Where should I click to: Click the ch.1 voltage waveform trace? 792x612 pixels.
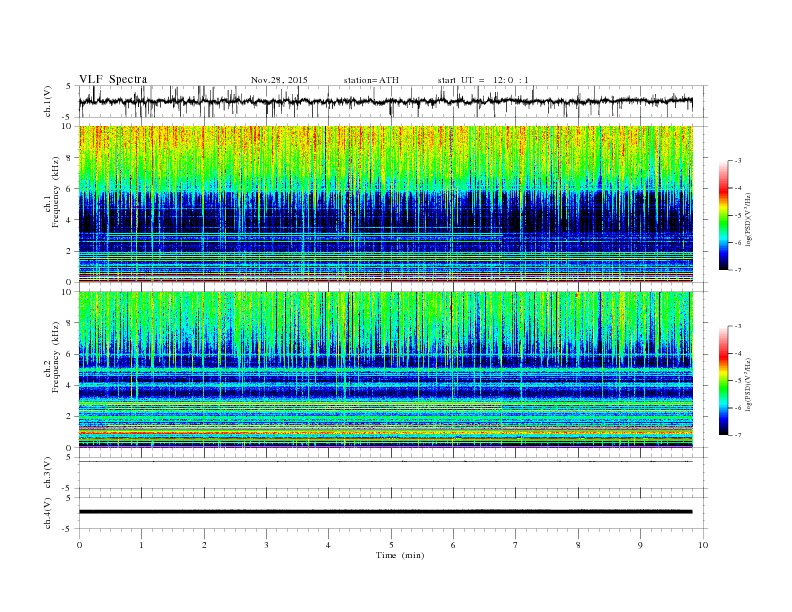[385, 101]
